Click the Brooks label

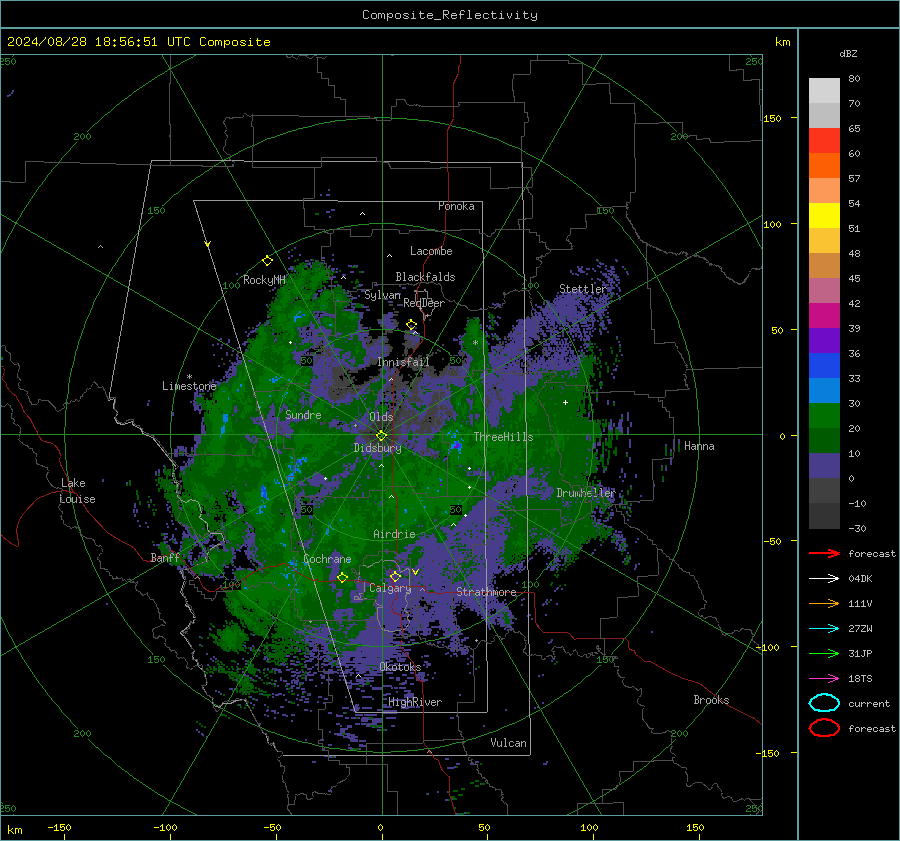(711, 700)
